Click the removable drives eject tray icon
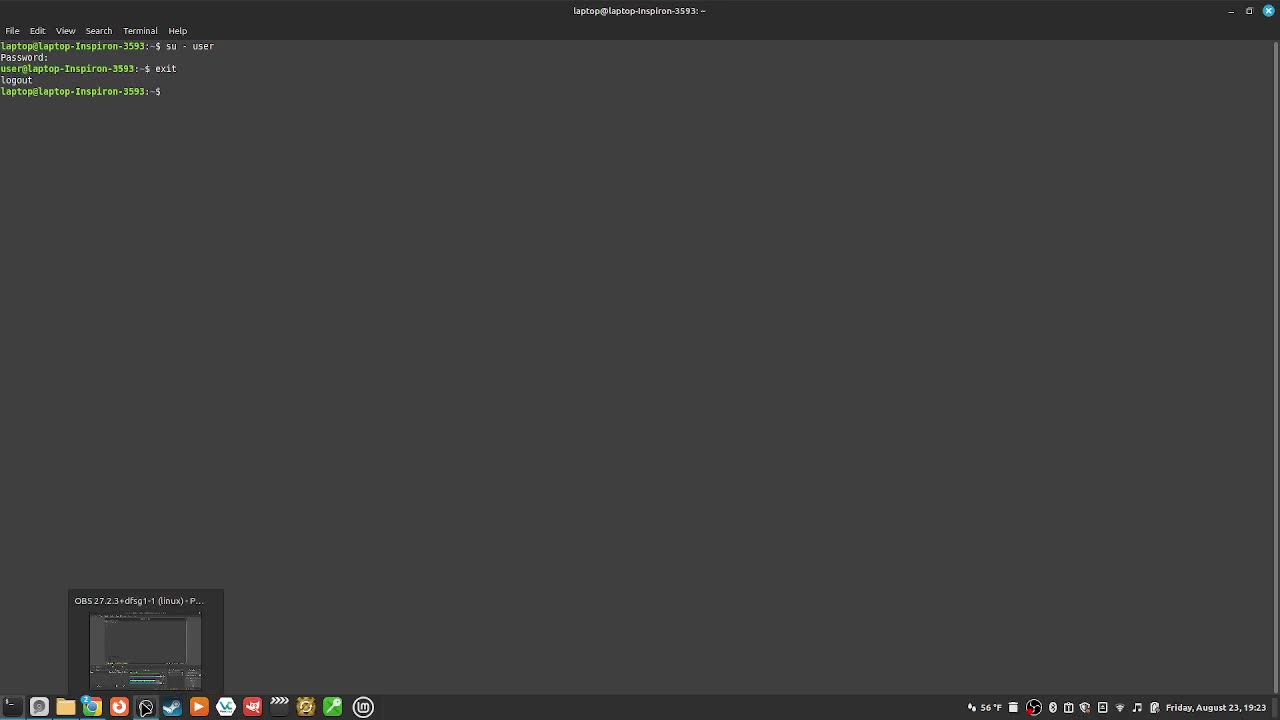Image resolution: width=1280 pixels, height=720 pixels. click(x=1103, y=708)
